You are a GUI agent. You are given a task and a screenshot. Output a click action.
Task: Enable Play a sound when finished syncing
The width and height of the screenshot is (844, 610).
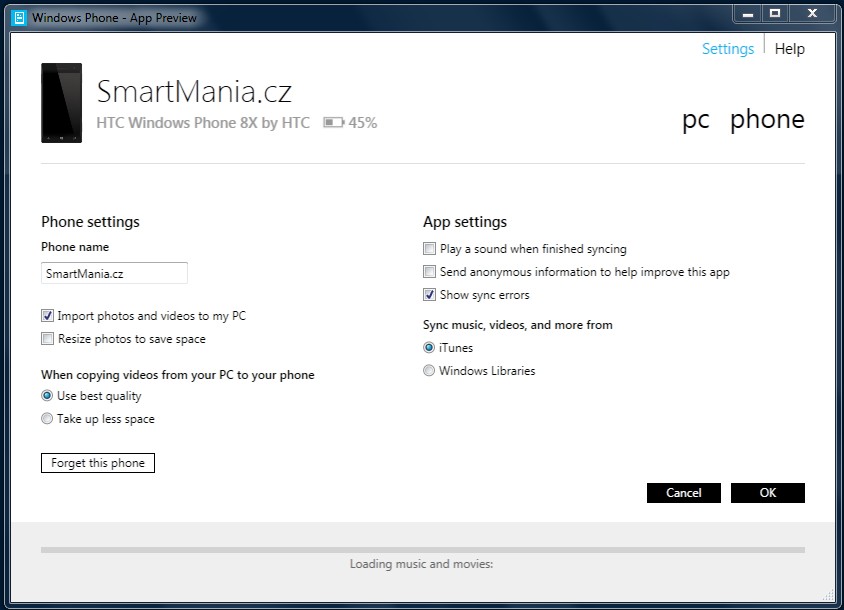(429, 249)
